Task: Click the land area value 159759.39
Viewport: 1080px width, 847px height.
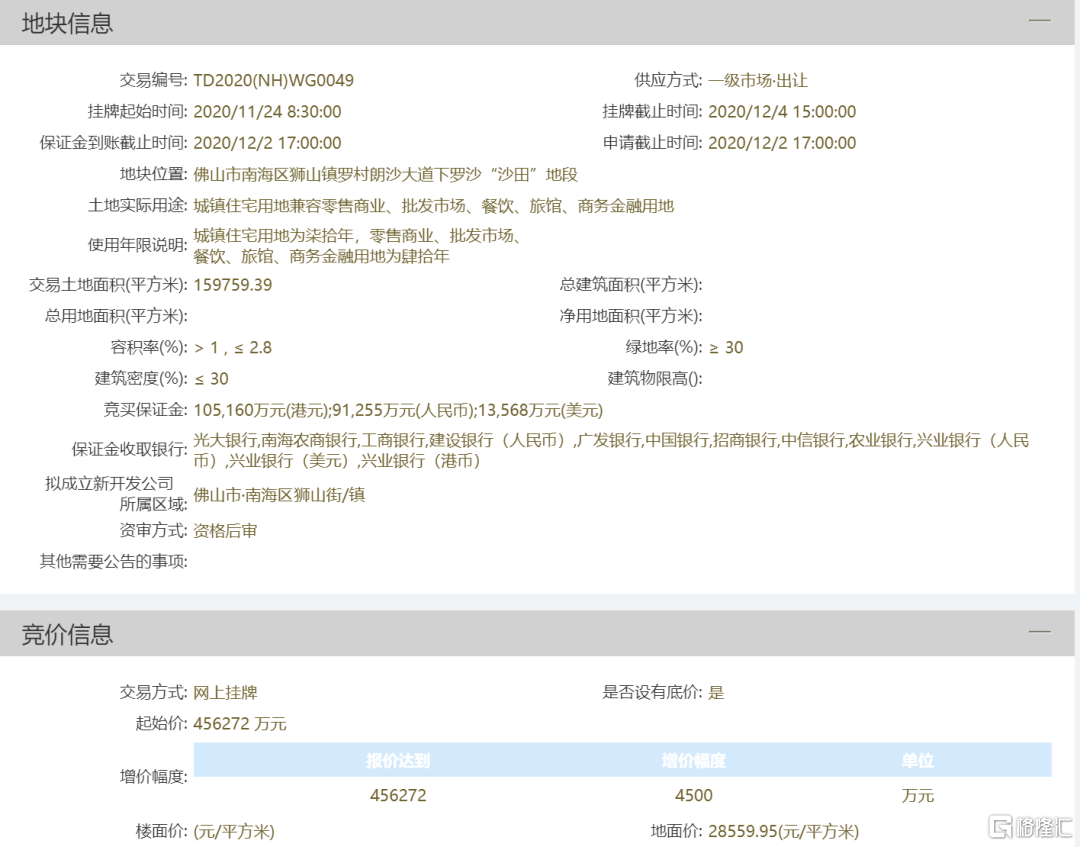Action: point(232,284)
